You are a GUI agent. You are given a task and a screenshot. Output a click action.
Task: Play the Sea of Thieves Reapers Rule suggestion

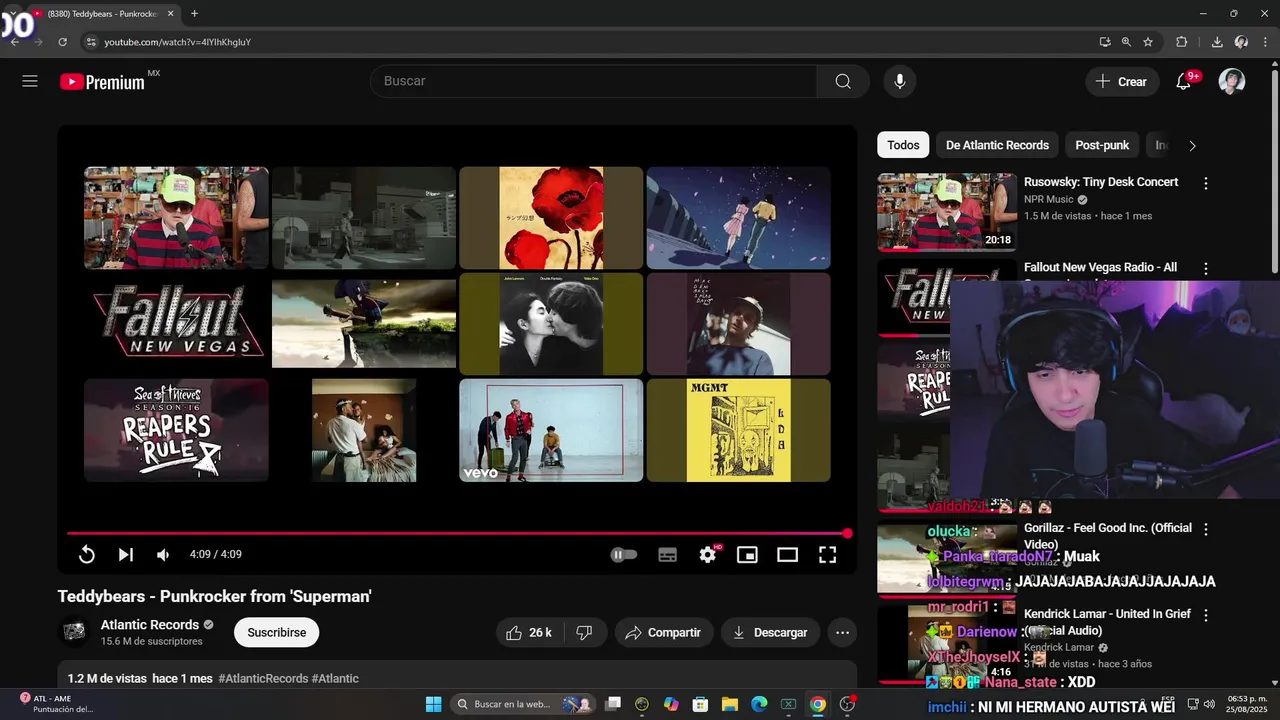pos(176,430)
